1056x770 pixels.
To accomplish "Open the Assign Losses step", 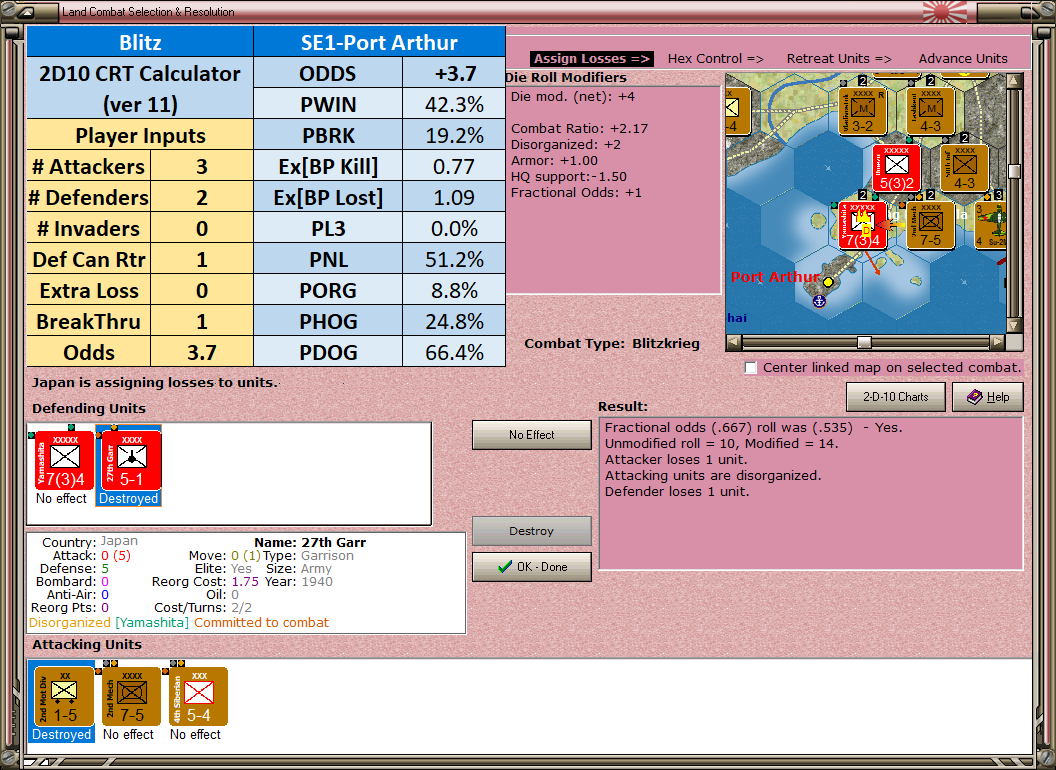I will [592, 59].
